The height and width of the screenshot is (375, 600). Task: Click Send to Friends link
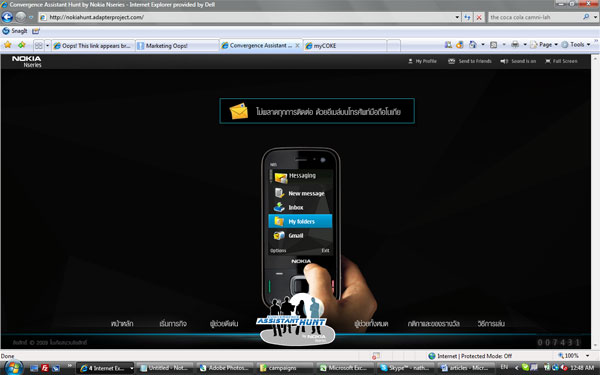pyautogui.click(x=470, y=61)
